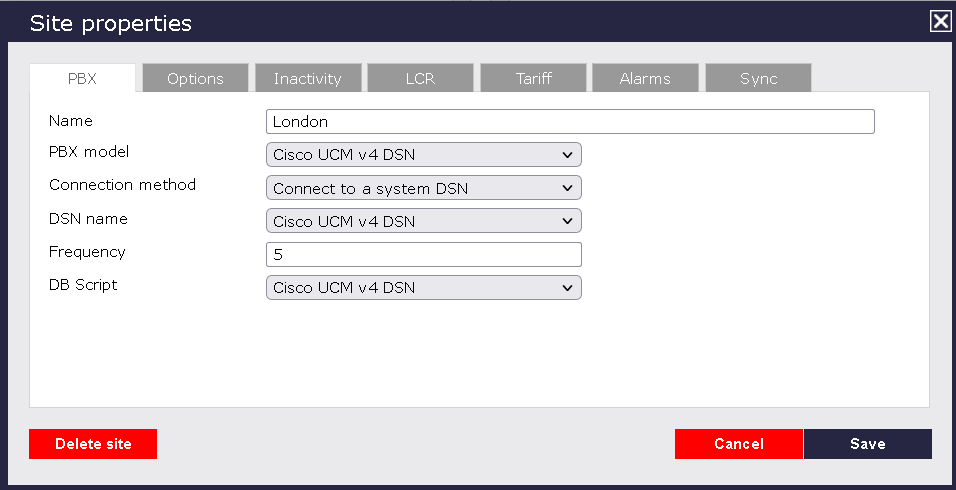Save the site properties
Viewport: 956px width, 490px height.
click(x=867, y=444)
